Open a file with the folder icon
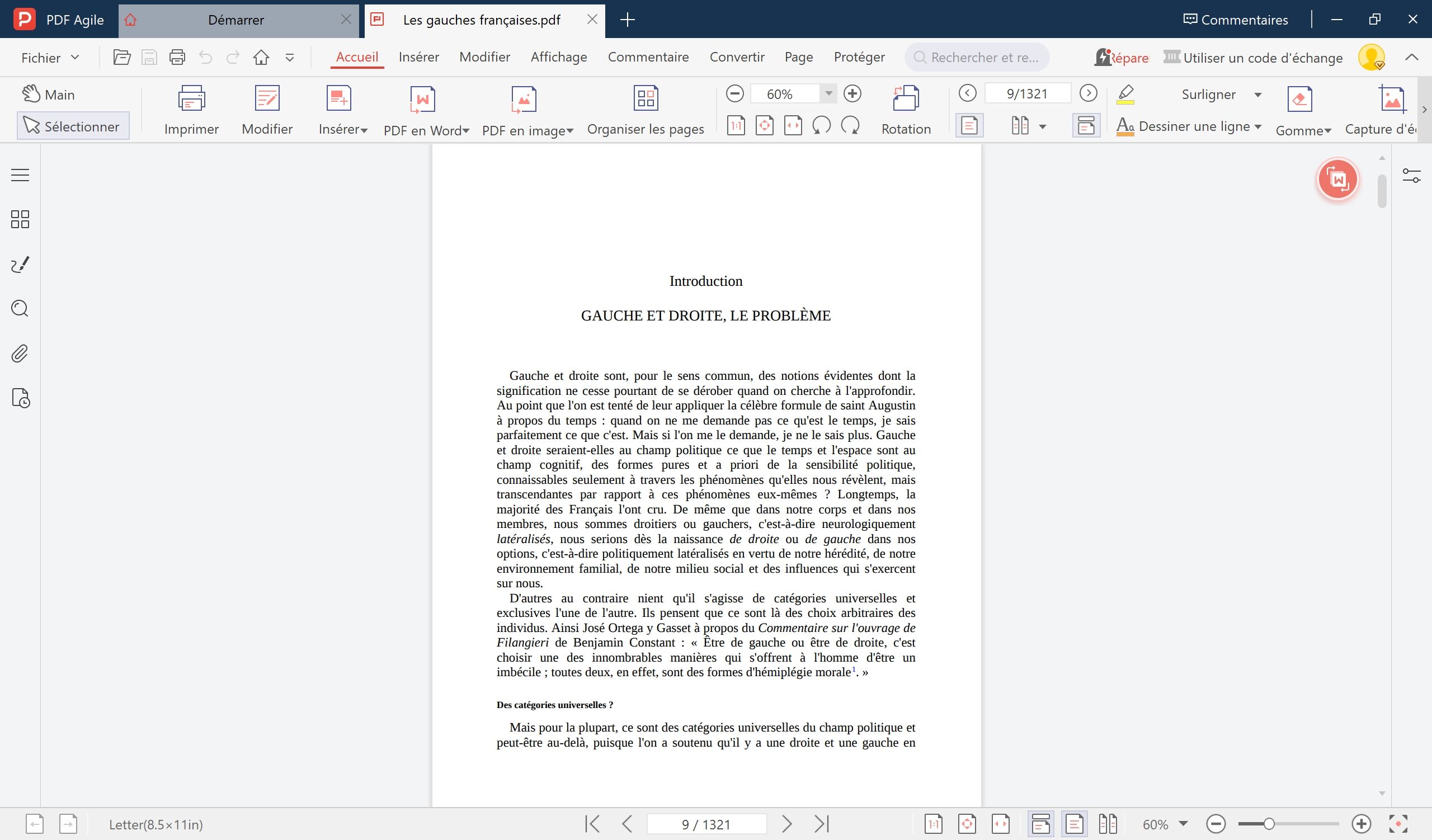 point(121,58)
